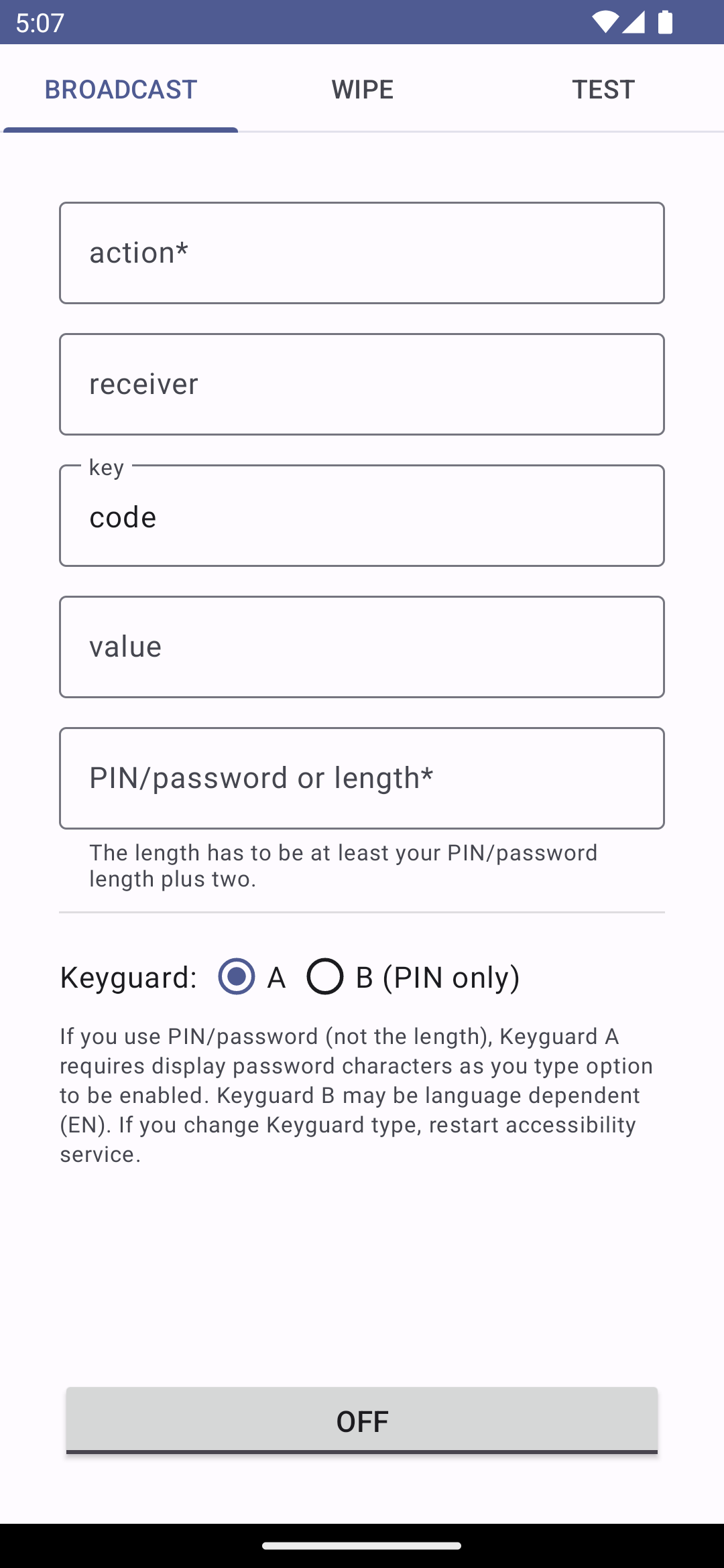Screen dimensions: 724x1568
Task: Enter the PIN/password or length field
Action: coord(362,778)
